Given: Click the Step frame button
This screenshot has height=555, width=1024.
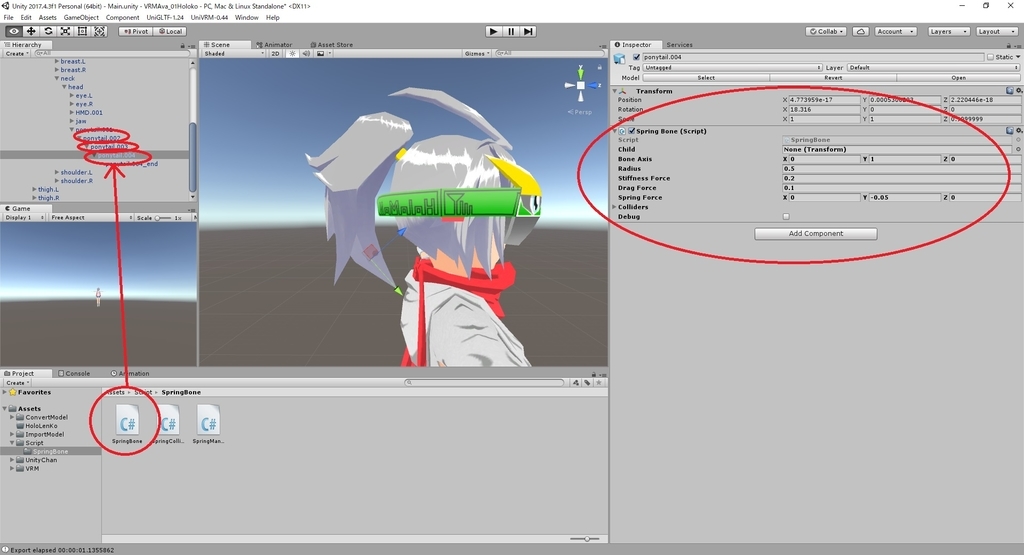Looking at the screenshot, I should click(528, 31).
